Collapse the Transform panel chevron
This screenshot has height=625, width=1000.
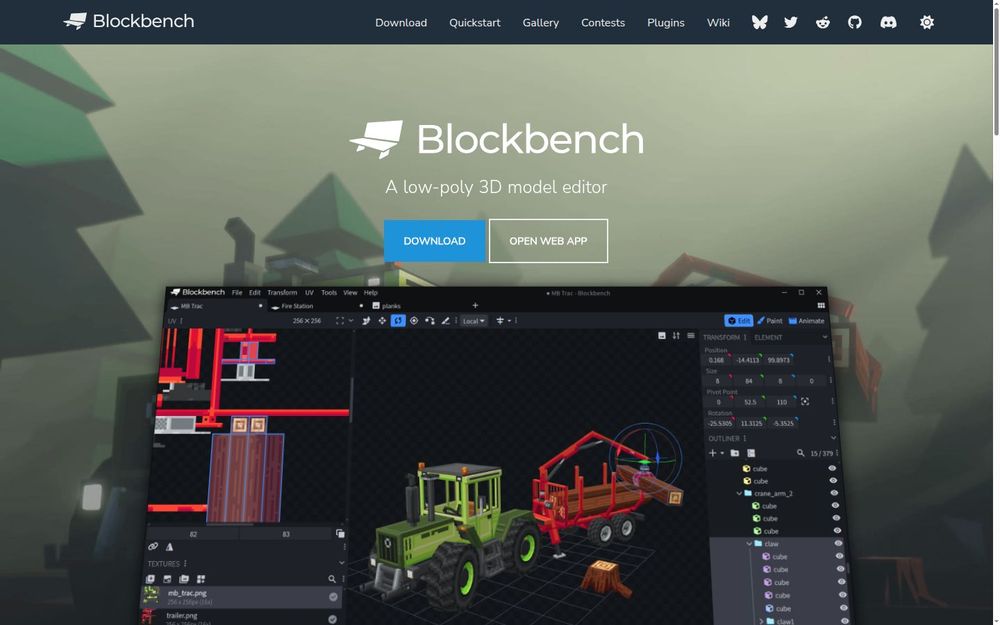[x=825, y=337]
